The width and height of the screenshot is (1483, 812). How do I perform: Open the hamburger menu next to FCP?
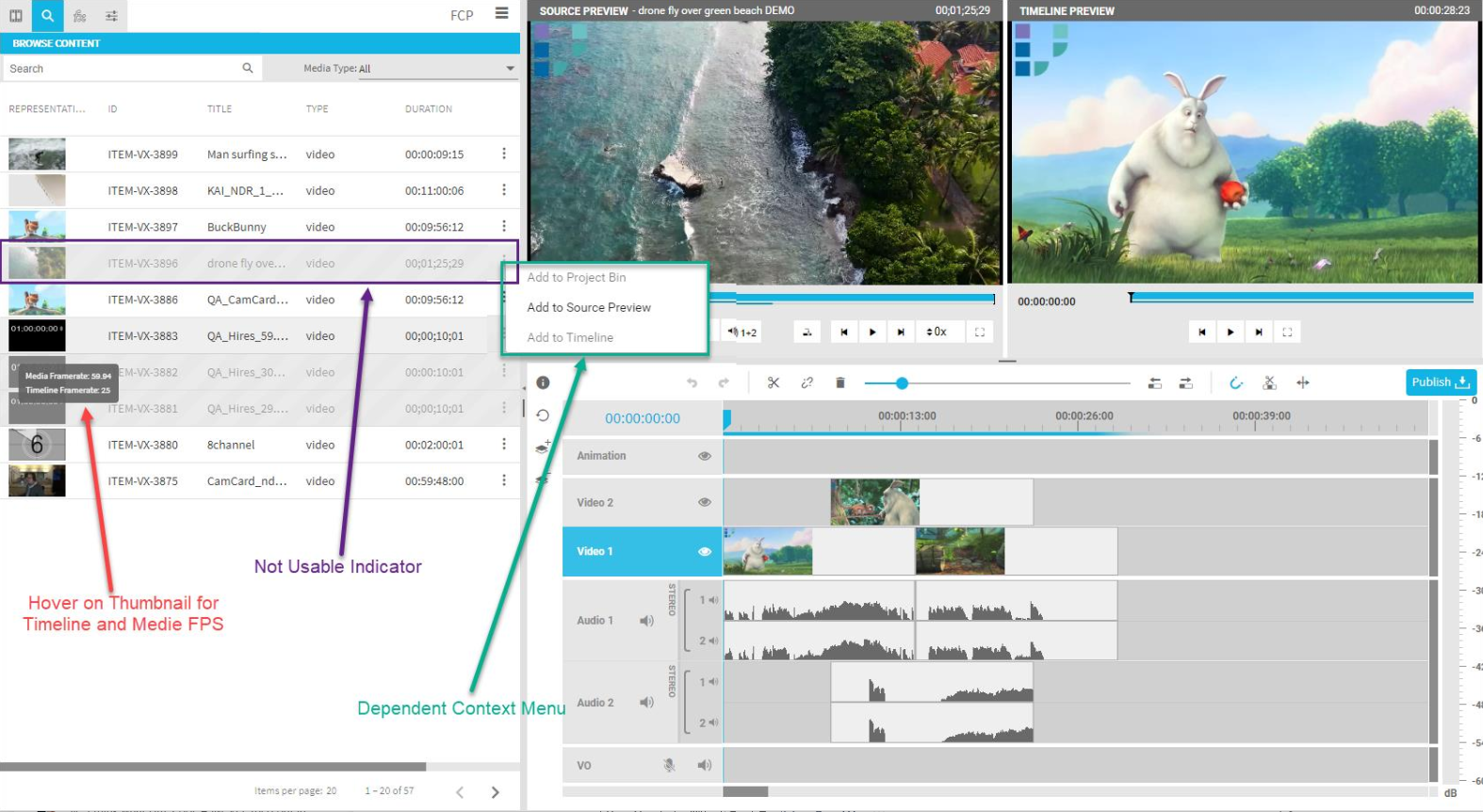tap(502, 13)
